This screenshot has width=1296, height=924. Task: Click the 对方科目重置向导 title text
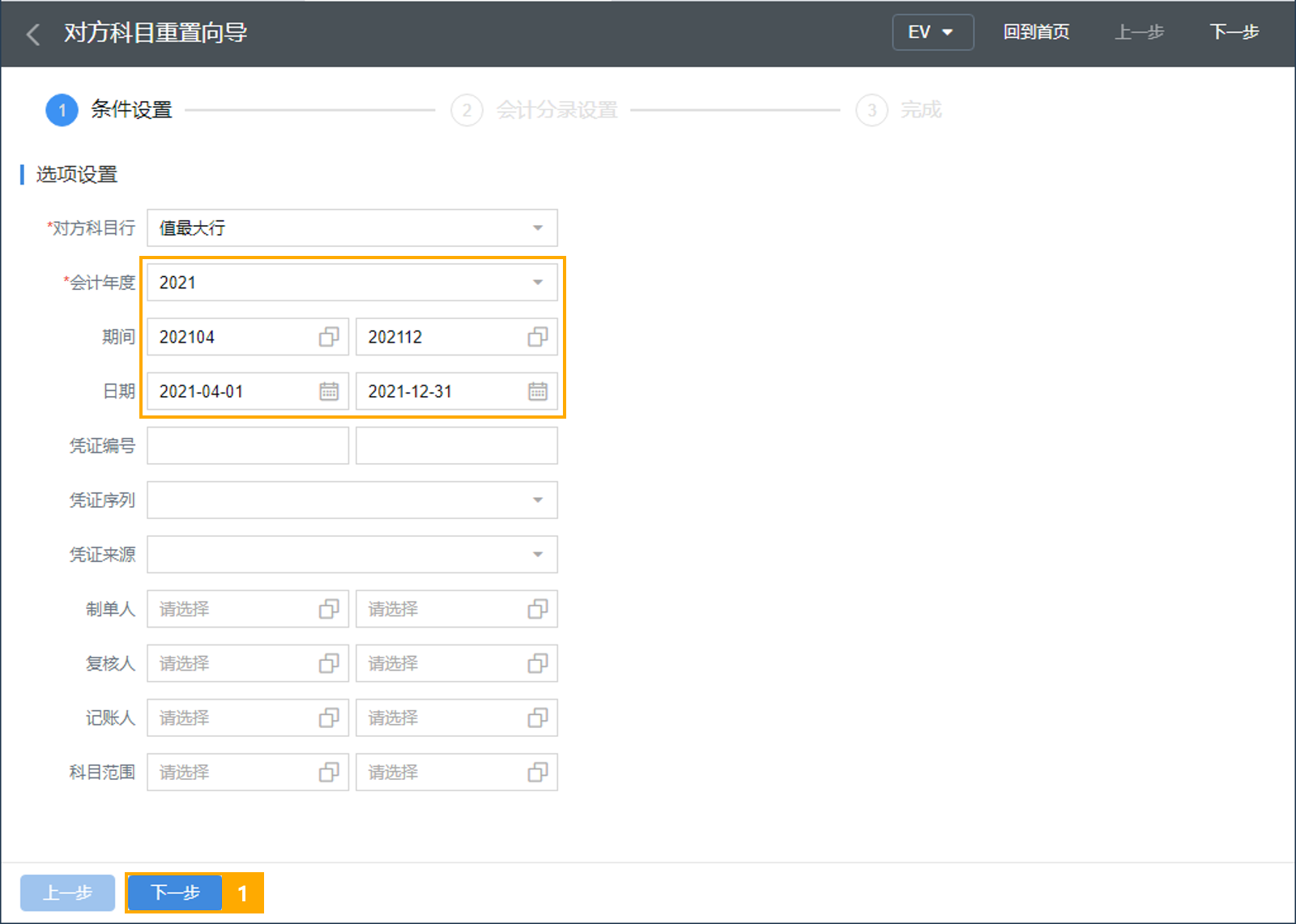(x=156, y=32)
